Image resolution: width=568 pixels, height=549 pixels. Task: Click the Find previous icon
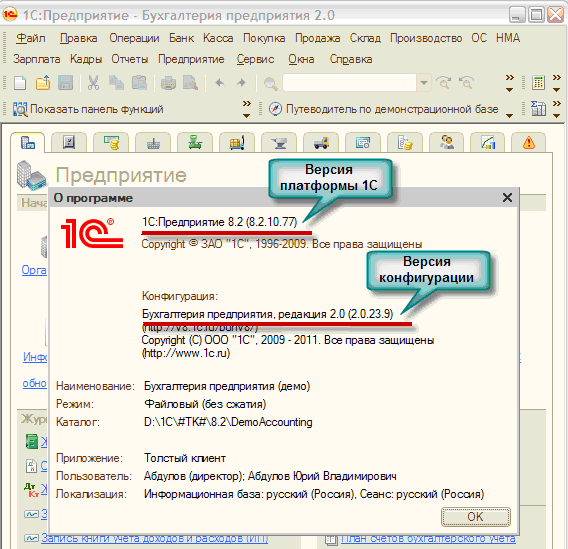click(466, 83)
